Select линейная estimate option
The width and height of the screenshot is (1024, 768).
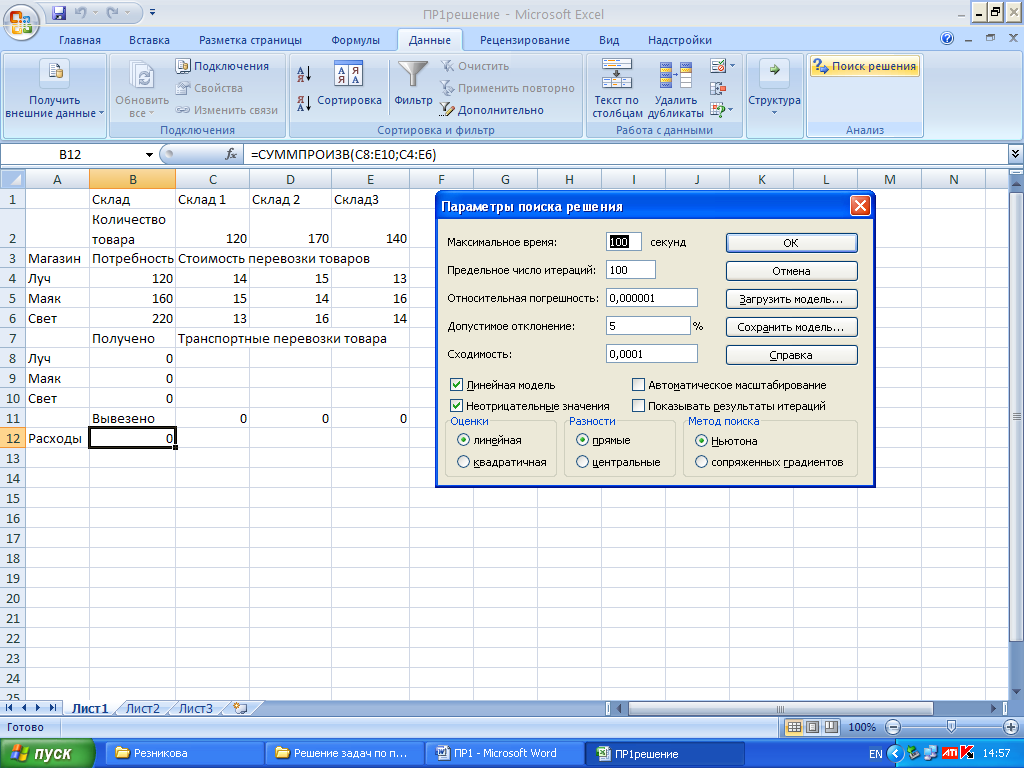coord(464,440)
